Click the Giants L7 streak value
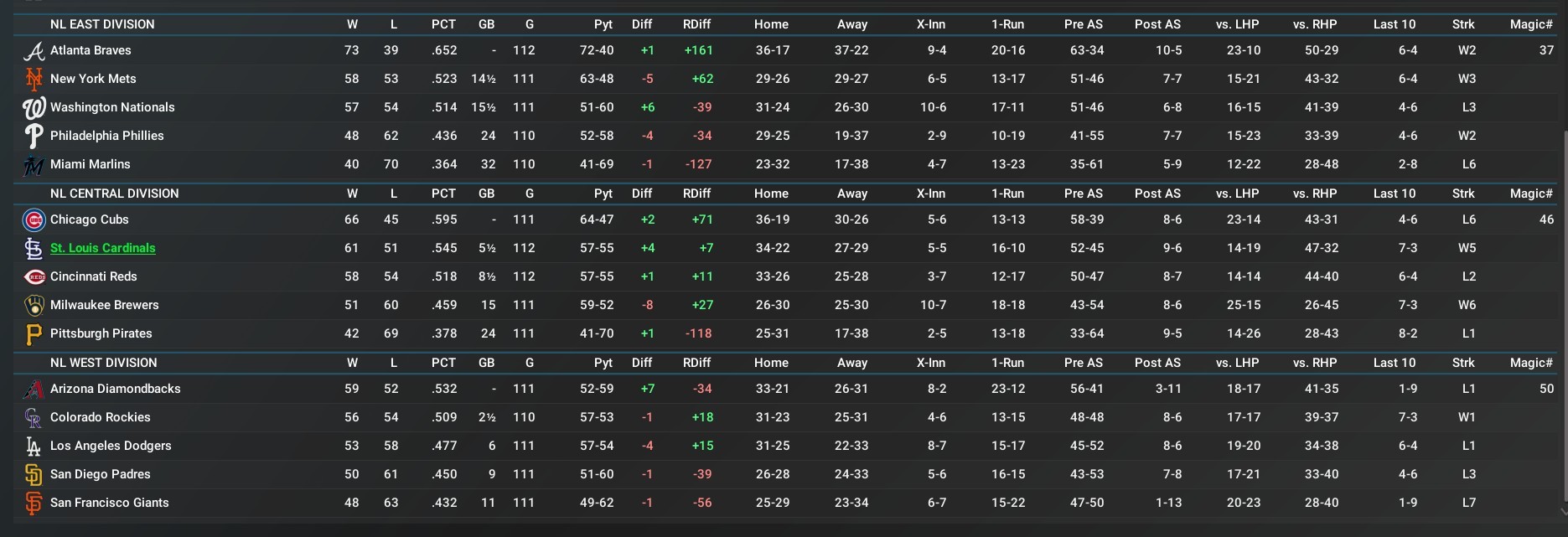Image resolution: width=1568 pixels, height=537 pixels. click(x=1468, y=503)
